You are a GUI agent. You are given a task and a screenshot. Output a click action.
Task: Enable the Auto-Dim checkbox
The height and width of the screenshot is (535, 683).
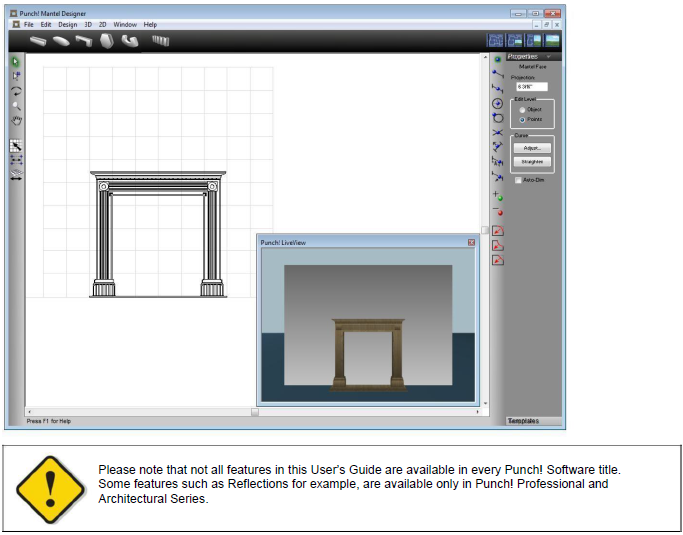(x=518, y=180)
